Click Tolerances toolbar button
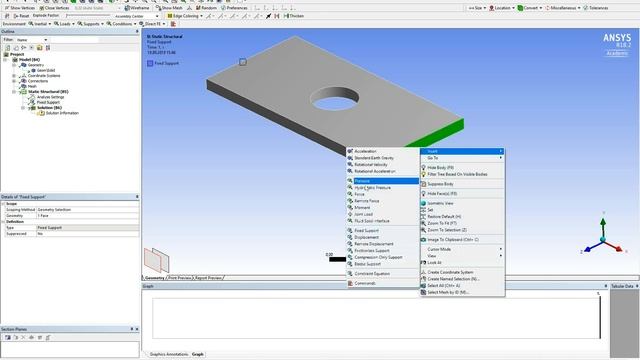This screenshot has width=640, height=360. [x=596, y=8]
